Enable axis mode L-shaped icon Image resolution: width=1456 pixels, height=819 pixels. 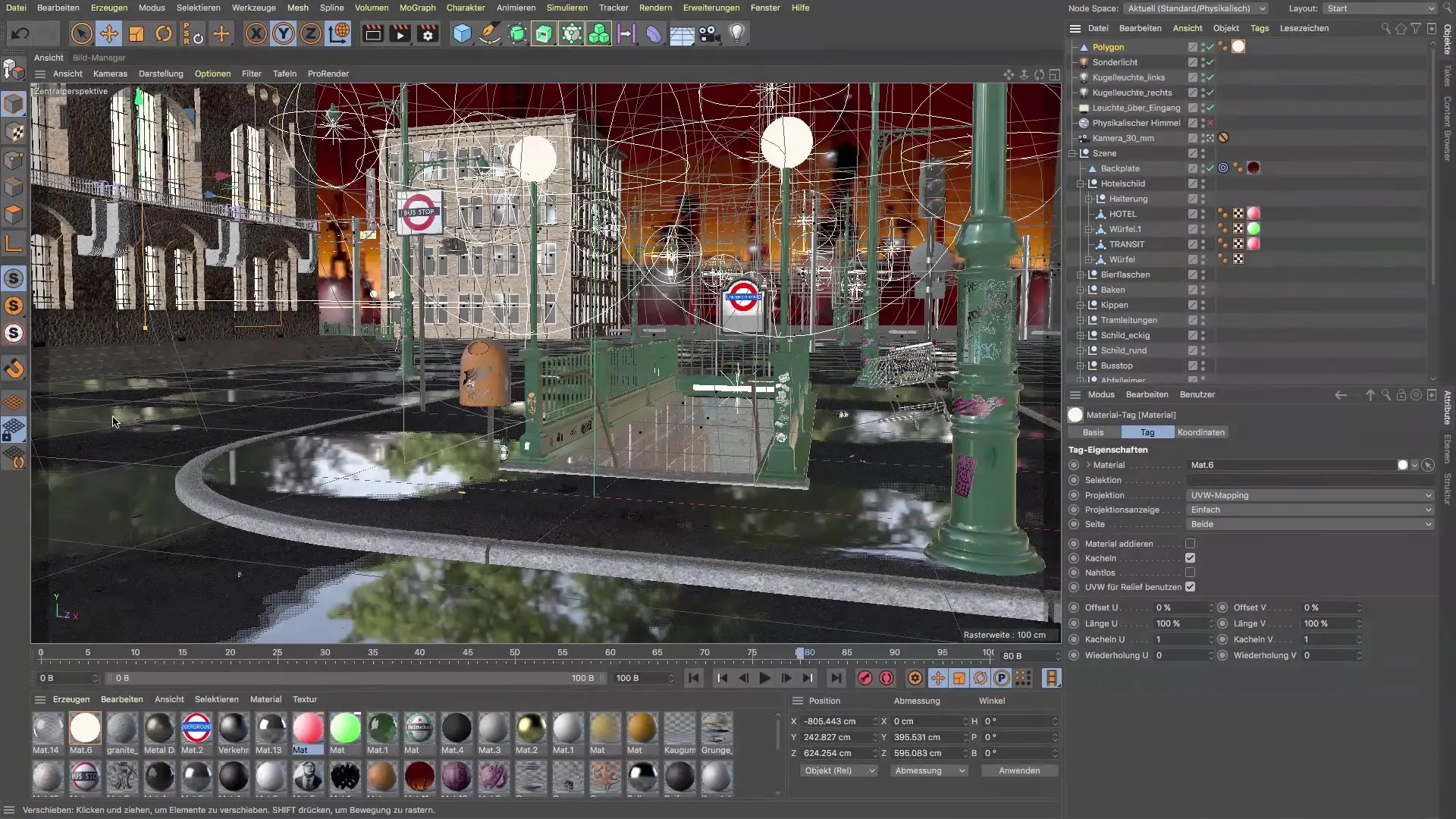point(14,244)
